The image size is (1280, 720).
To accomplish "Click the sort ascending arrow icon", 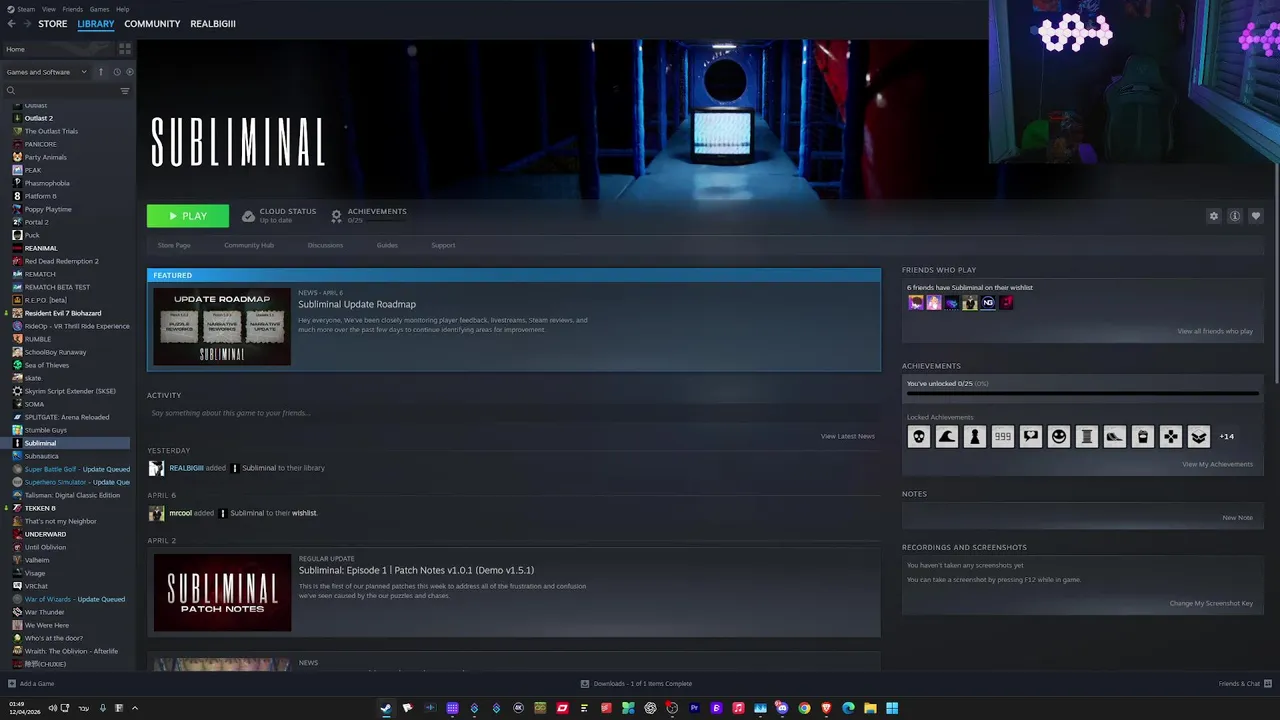I will (100, 72).
